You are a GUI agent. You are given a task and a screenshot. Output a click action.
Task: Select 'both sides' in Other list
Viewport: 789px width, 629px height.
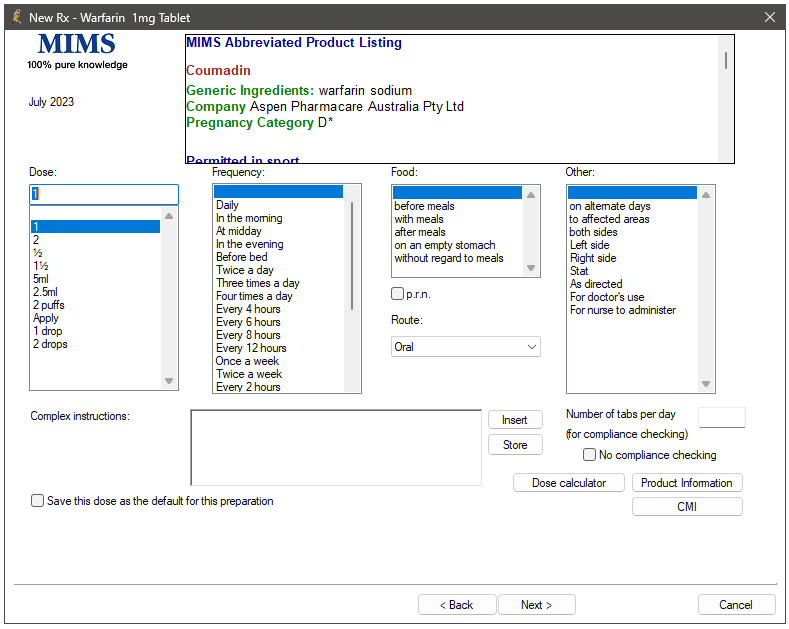632,232
